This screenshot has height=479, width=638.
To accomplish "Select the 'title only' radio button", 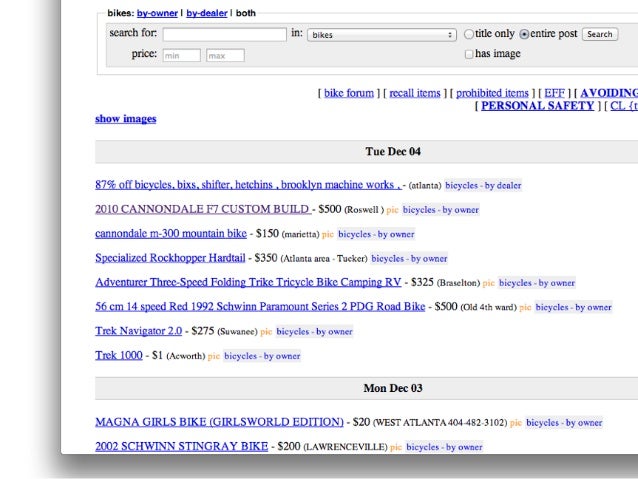I will (x=469, y=34).
